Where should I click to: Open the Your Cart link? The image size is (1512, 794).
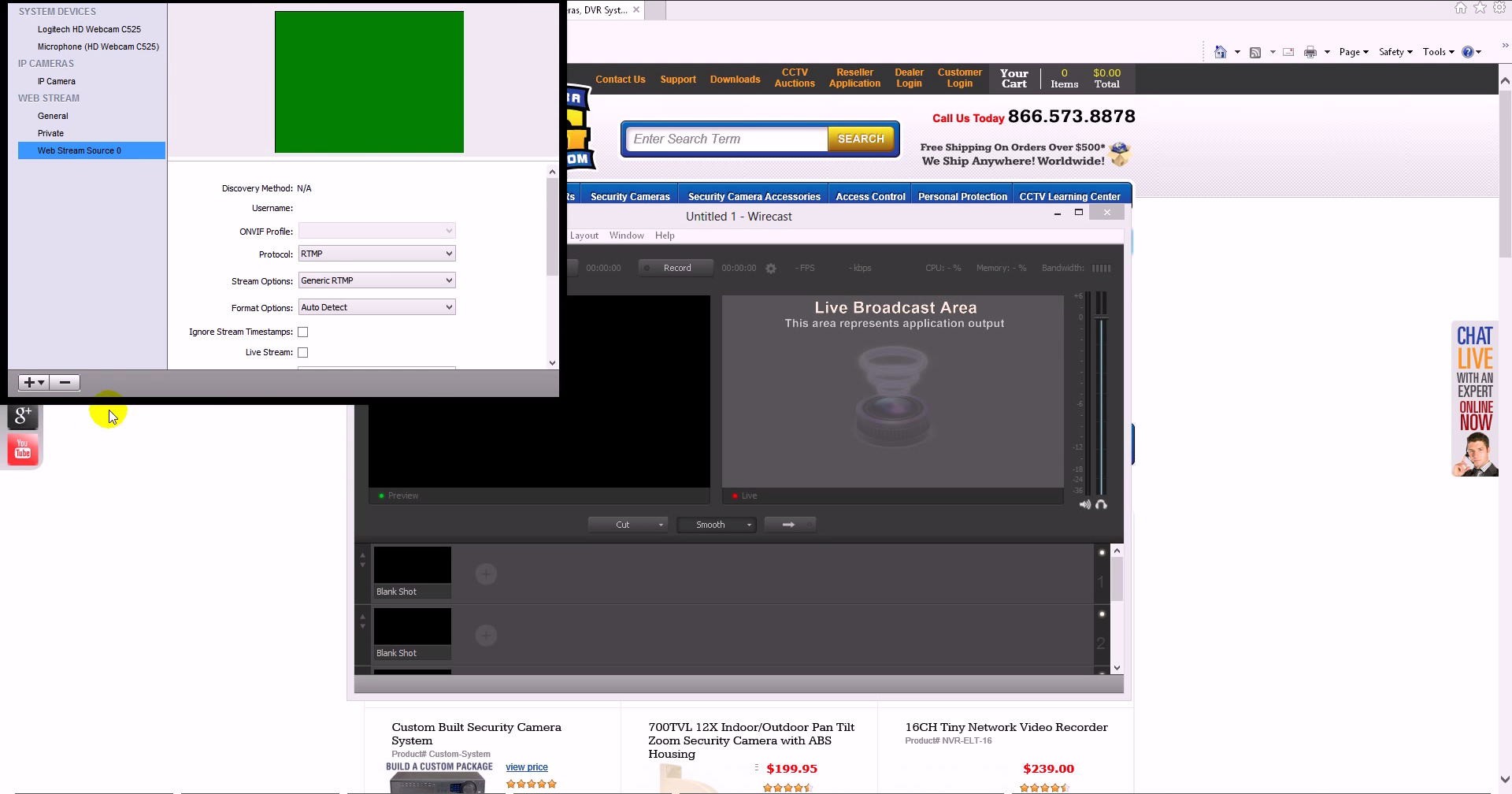pyautogui.click(x=1014, y=78)
